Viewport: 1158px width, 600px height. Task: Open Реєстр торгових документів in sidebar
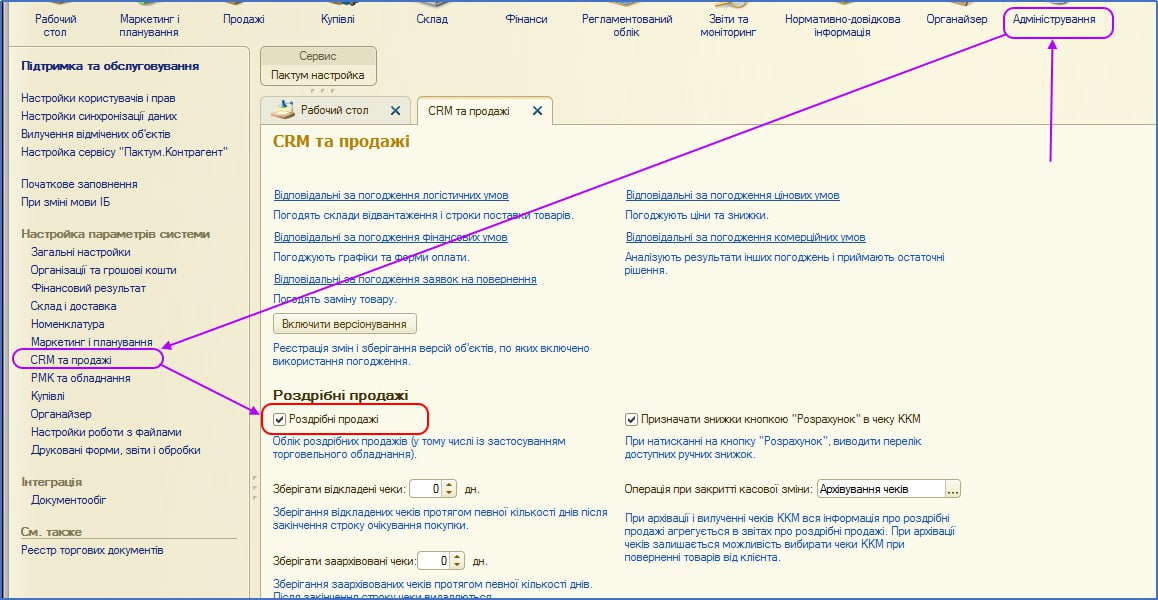point(92,550)
